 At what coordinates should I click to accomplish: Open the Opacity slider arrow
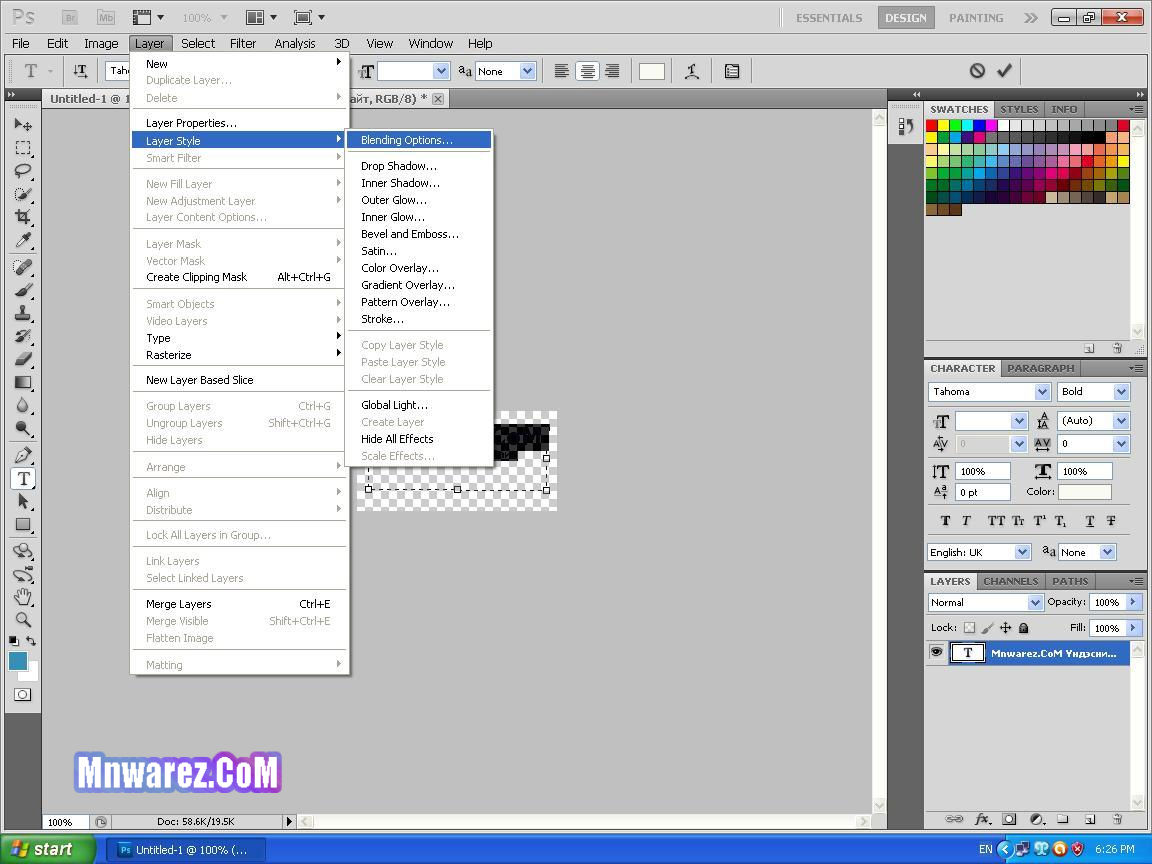click(x=1133, y=602)
